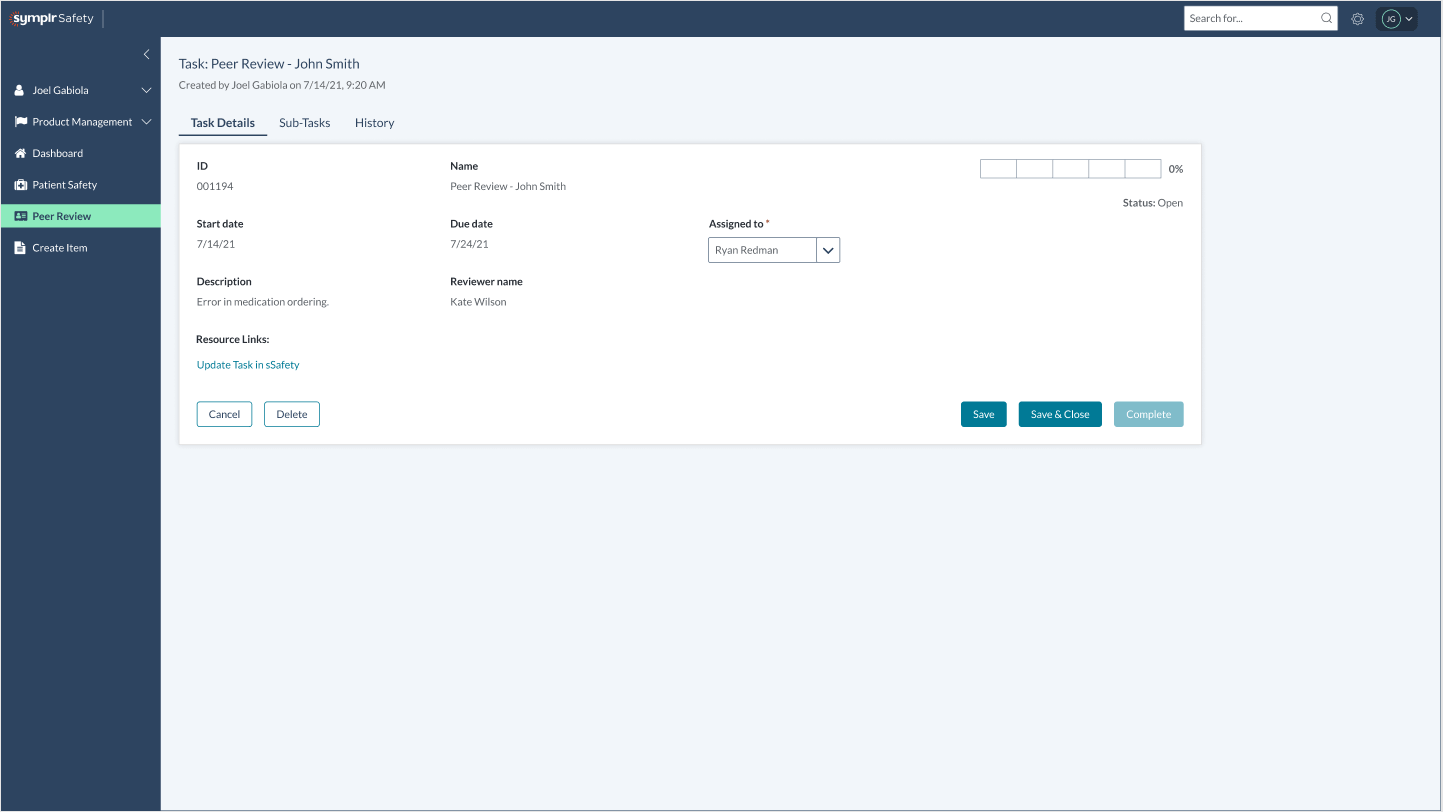The image size is (1443, 812).
Task: Click the Save & Close button
Action: point(1060,414)
